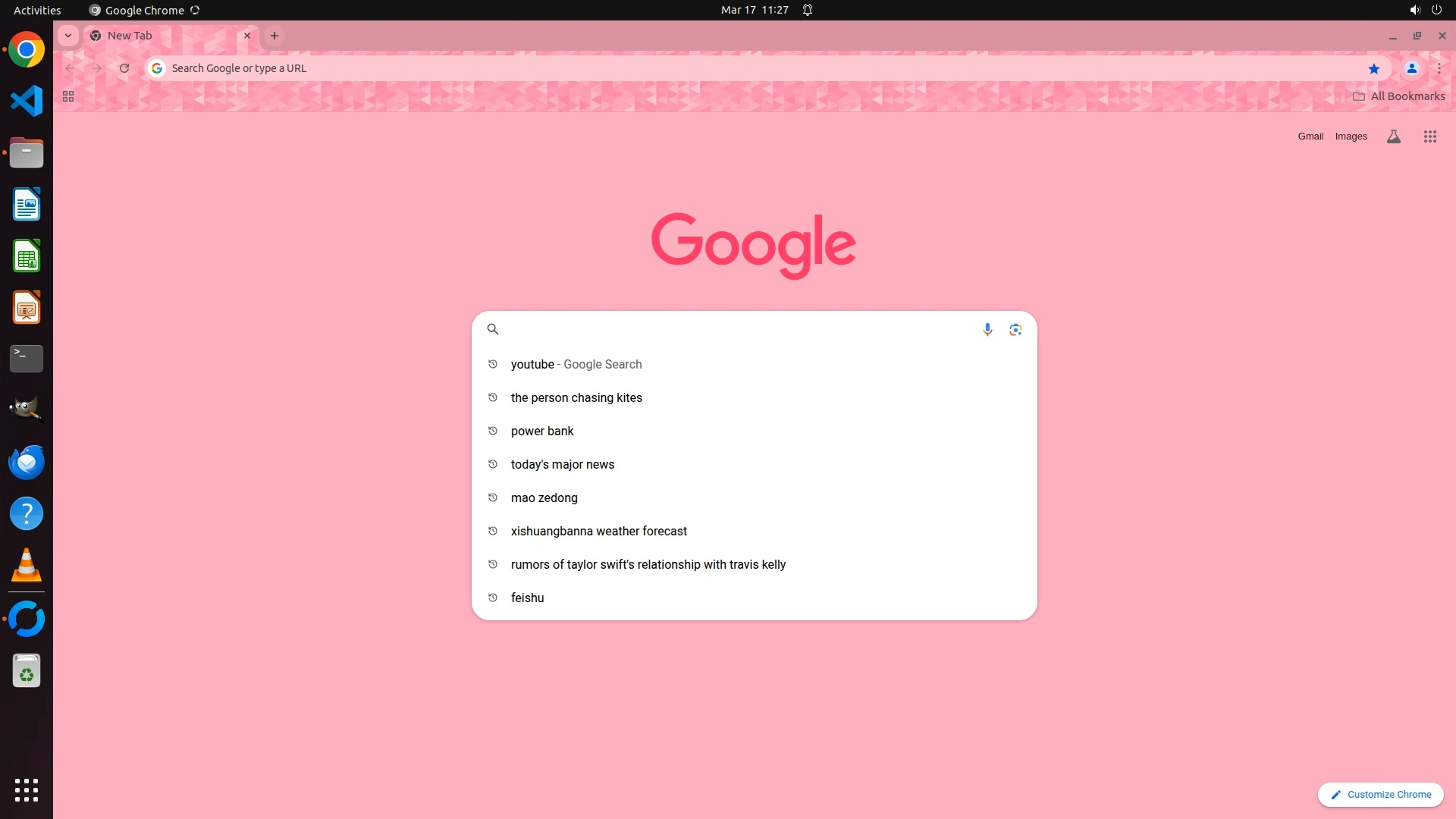Click the voice search microphone icon
The image size is (1456, 819).
pyautogui.click(x=987, y=329)
